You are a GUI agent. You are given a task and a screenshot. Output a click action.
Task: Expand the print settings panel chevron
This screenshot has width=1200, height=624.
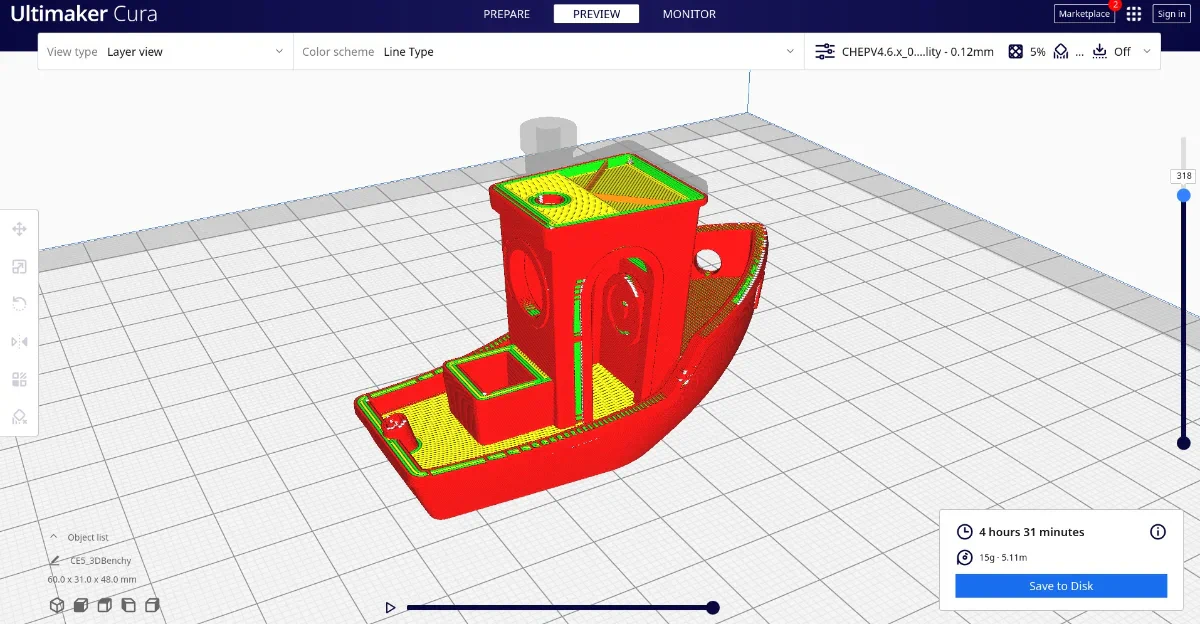click(1147, 51)
